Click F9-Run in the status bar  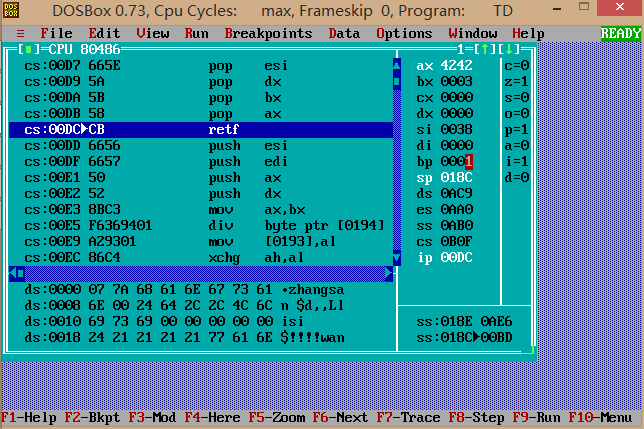[x=536, y=418]
